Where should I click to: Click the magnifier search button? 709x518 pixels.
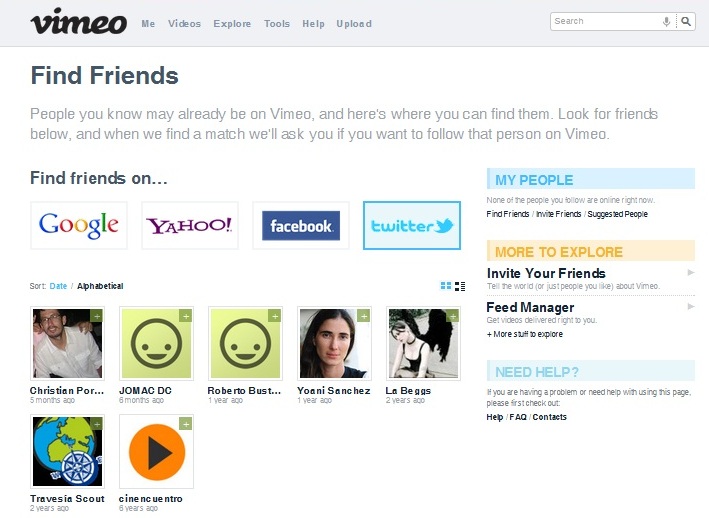pyautogui.click(x=686, y=21)
